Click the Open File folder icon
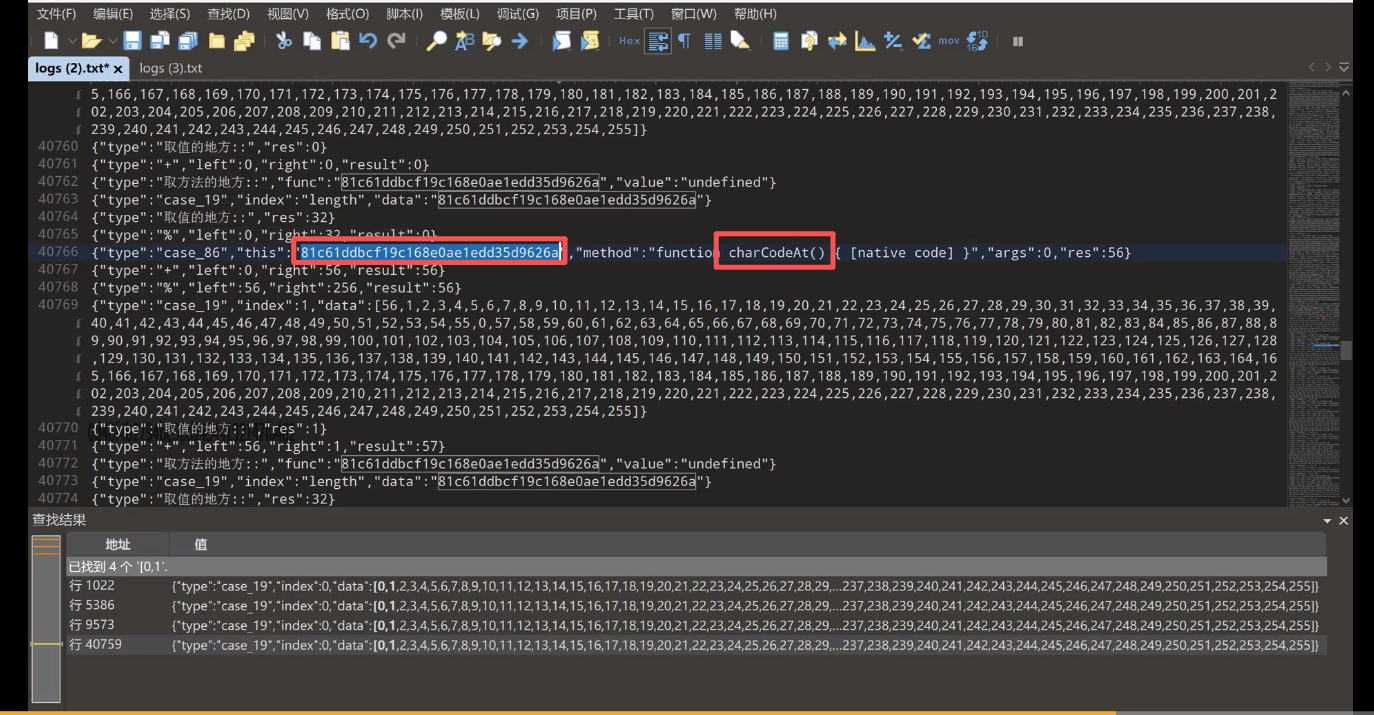This screenshot has height=715, width=1374. pos(91,41)
